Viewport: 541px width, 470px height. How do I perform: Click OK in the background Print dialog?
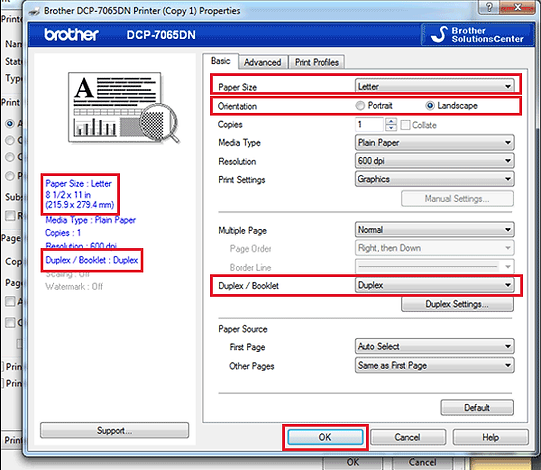coord(353,462)
